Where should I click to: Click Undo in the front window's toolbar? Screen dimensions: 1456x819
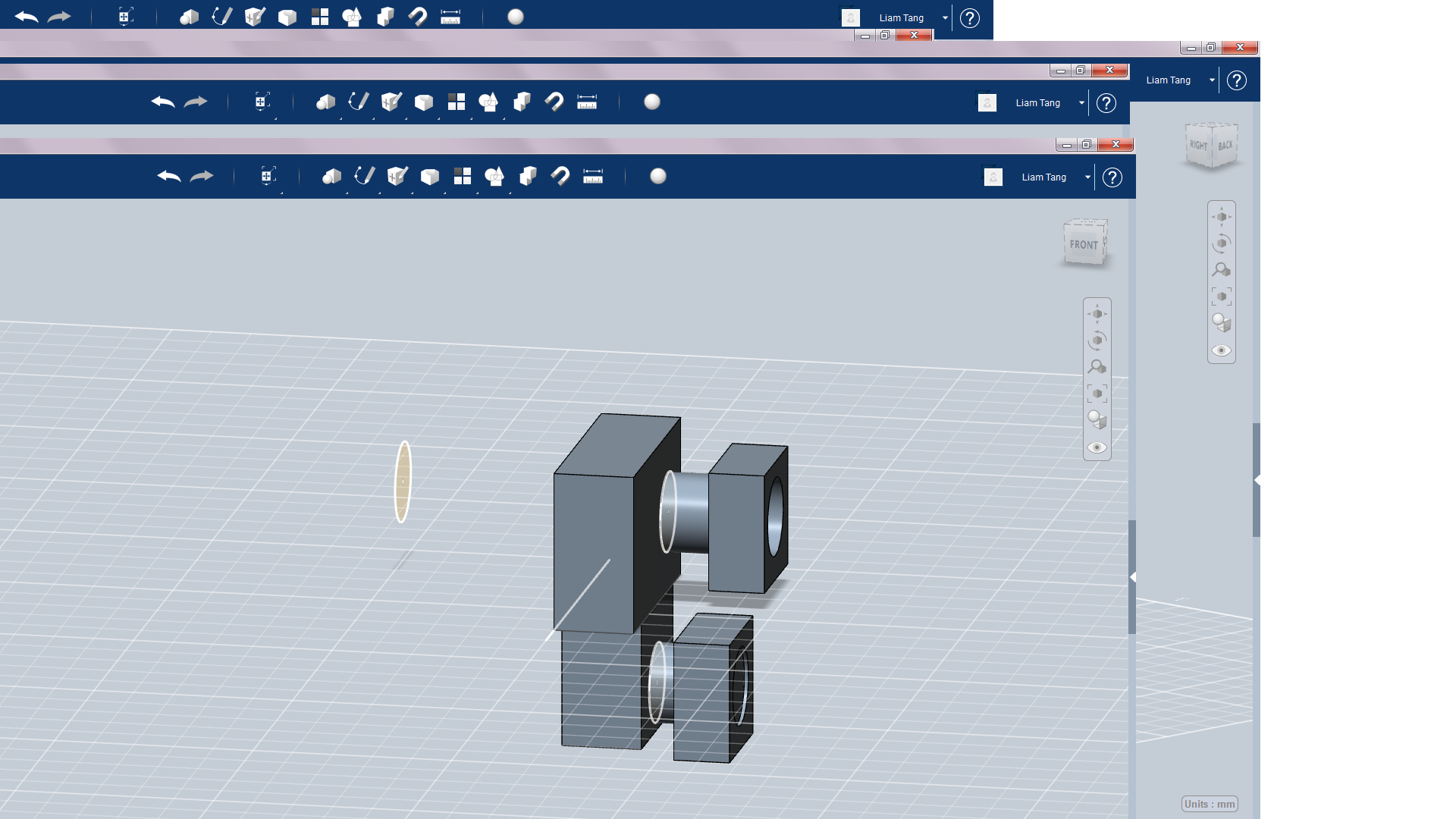tap(169, 177)
